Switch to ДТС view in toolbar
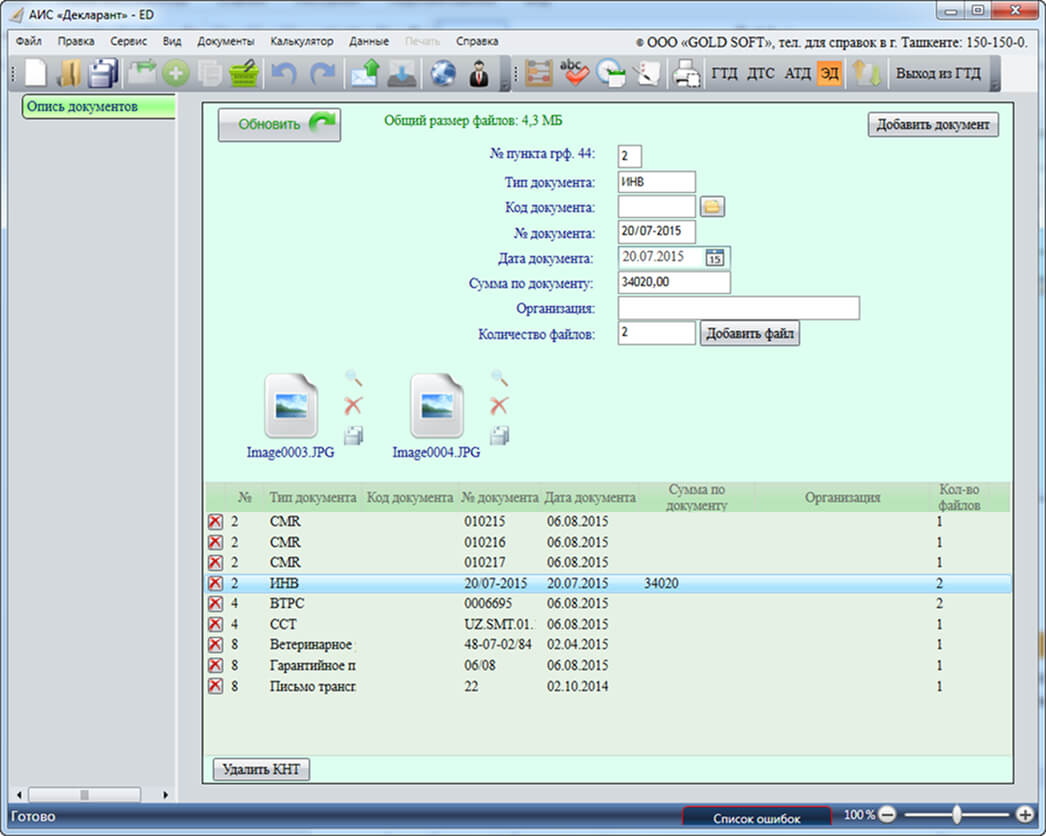Screen dimensions: 1046x836 click(x=760, y=73)
